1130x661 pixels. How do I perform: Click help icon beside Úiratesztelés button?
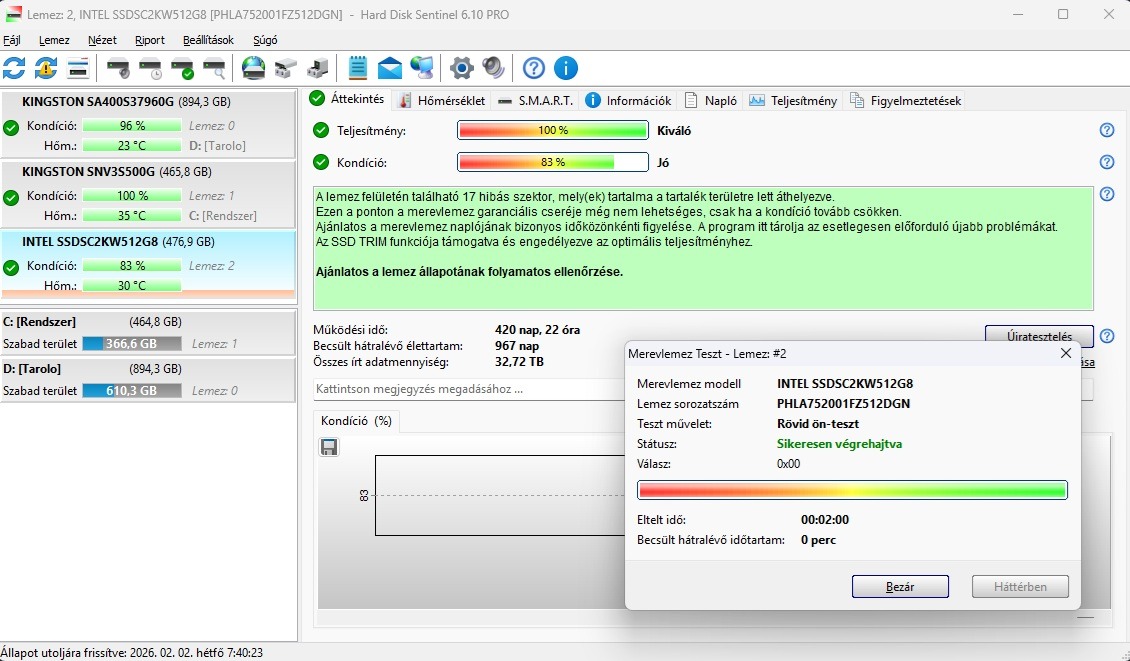(1107, 336)
